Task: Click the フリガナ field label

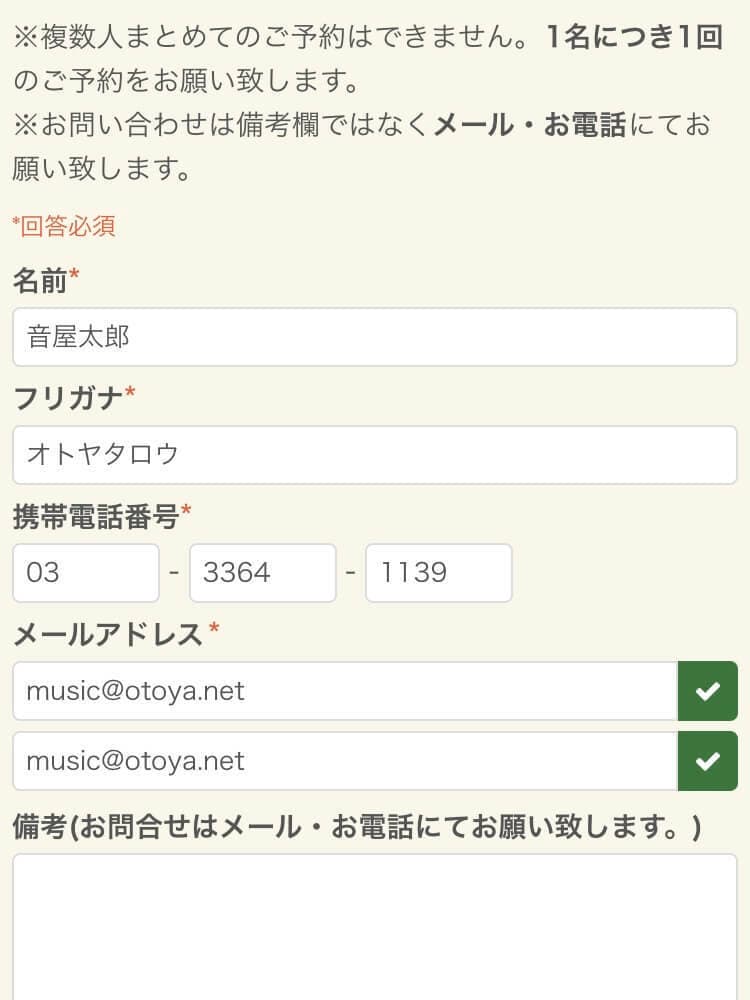Action: [68, 399]
